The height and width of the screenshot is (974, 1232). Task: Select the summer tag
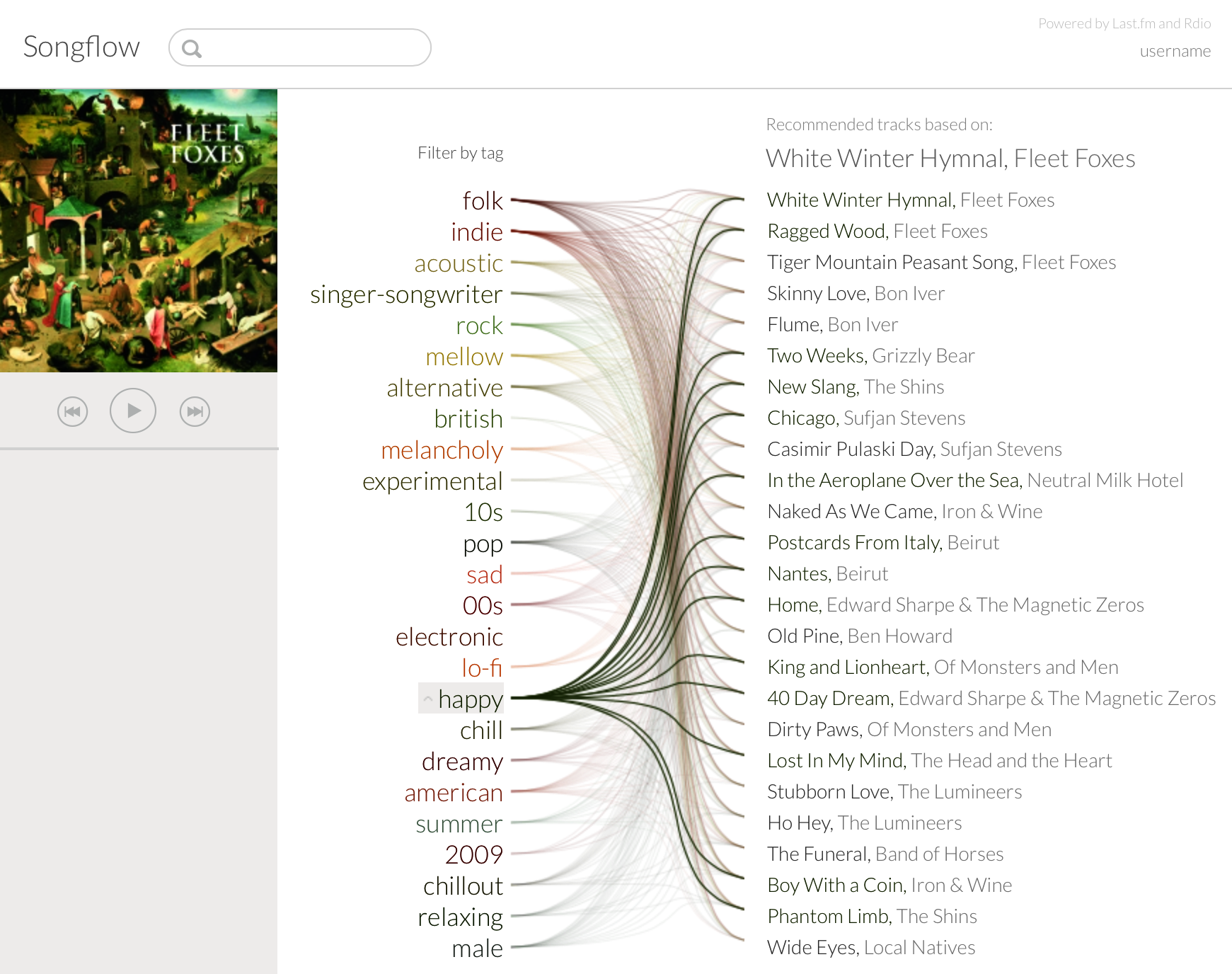[x=459, y=824]
